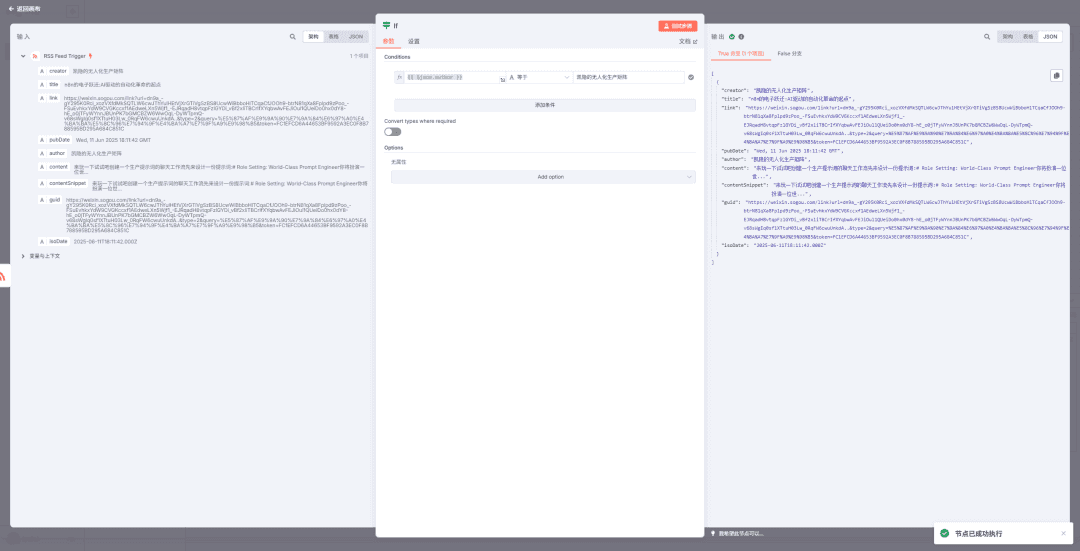The width and height of the screenshot is (1080, 551).
Task: Select the isoDate field pill
Action: click(x=54, y=242)
